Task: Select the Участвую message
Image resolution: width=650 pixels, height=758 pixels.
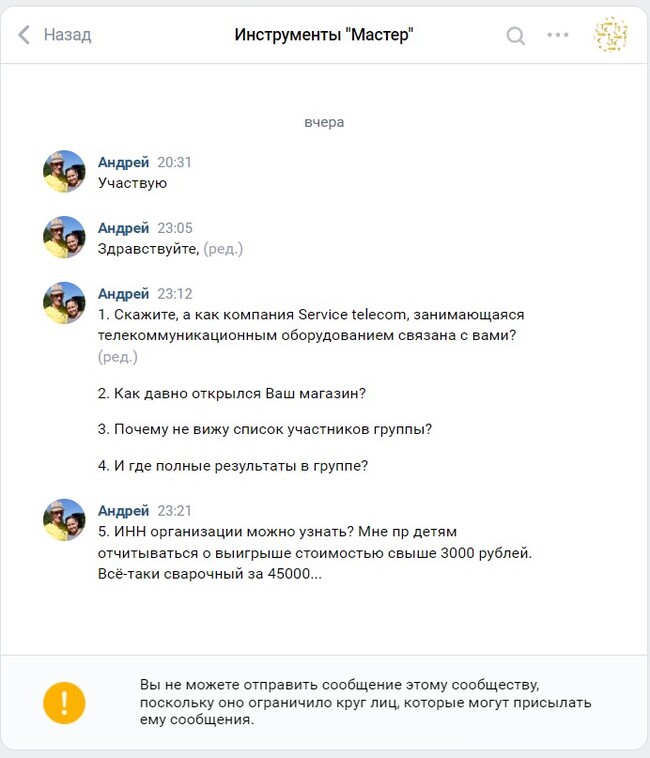Action: (x=132, y=183)
